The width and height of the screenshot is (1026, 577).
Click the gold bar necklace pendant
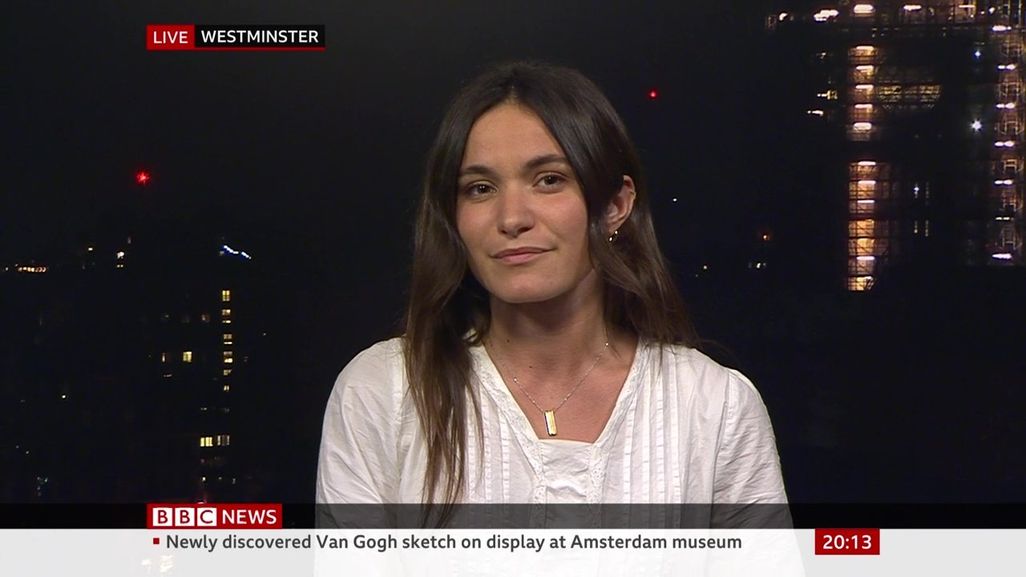click(551, 422)
